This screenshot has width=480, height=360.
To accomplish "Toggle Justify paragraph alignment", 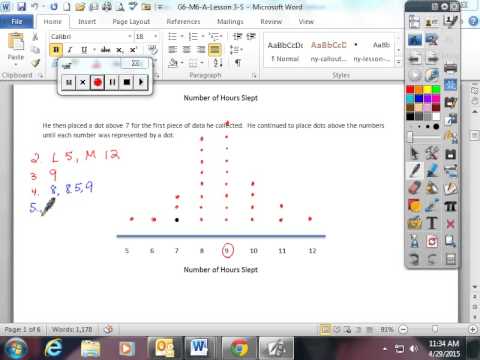I will pyautogui.click(x=215, y=50).
